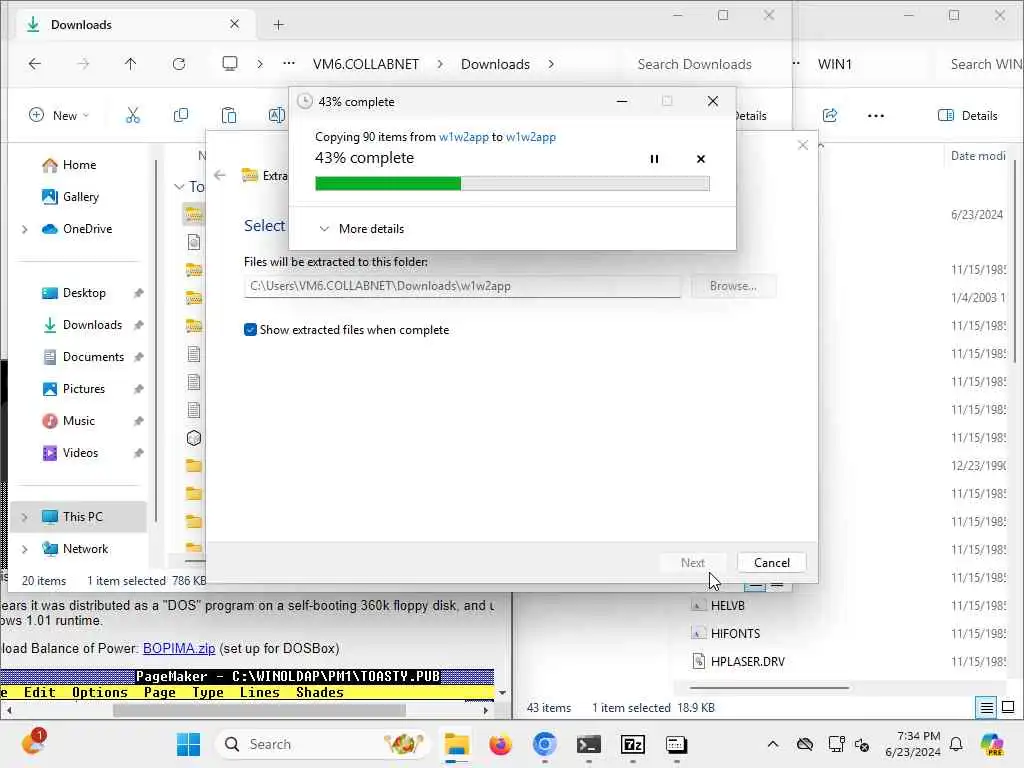Image resolution: width=1024 pixels, height=768 pixels.
Task: Navigate back in Downloads window
Action: pos(35,64)
